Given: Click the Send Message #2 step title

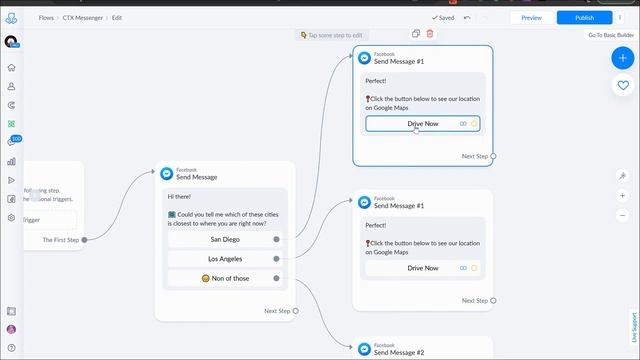Looking at the screenshot, I should click(399, 353).
